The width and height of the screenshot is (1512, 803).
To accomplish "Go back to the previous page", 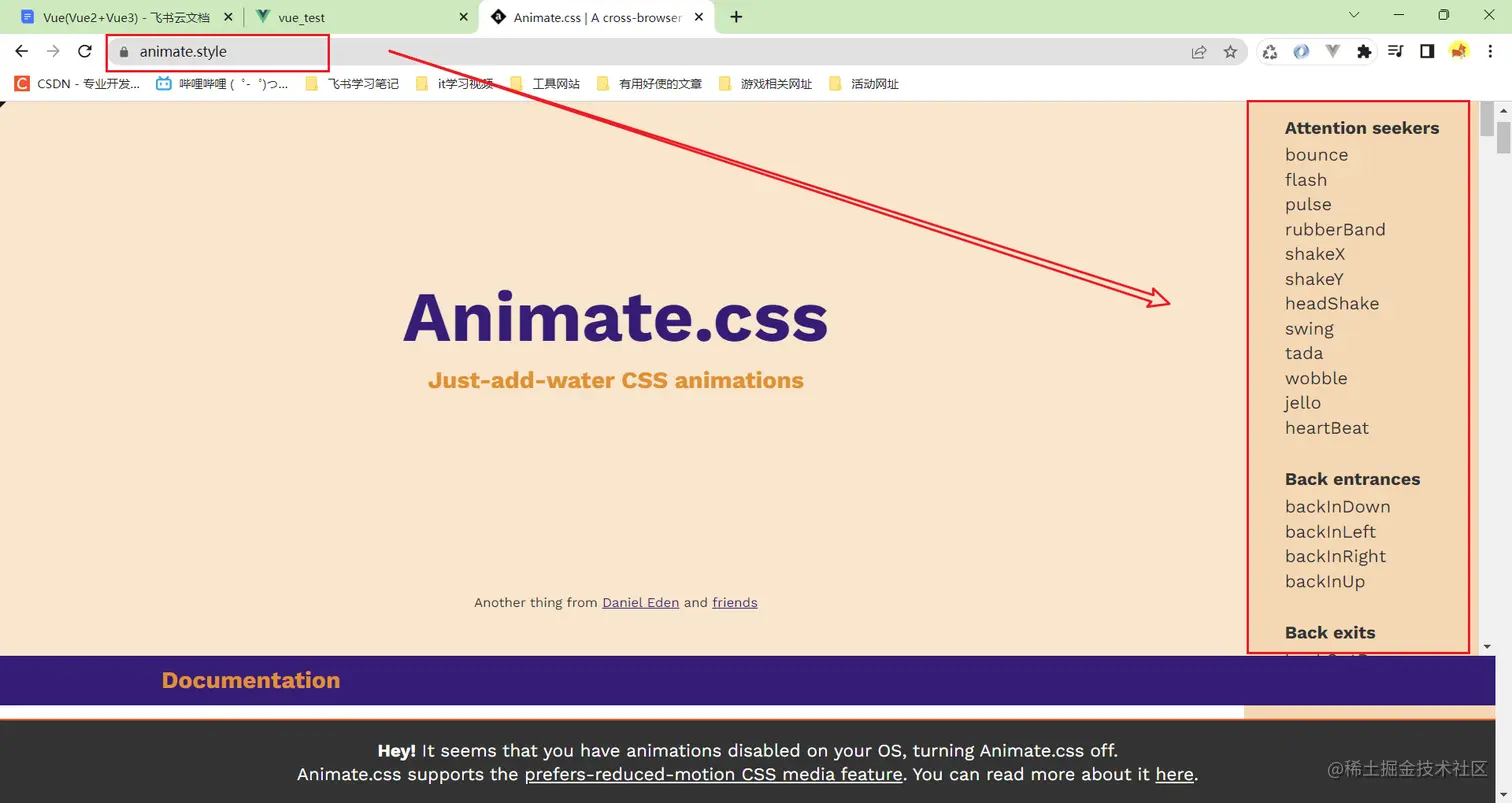I will click(x=21, y=51).
